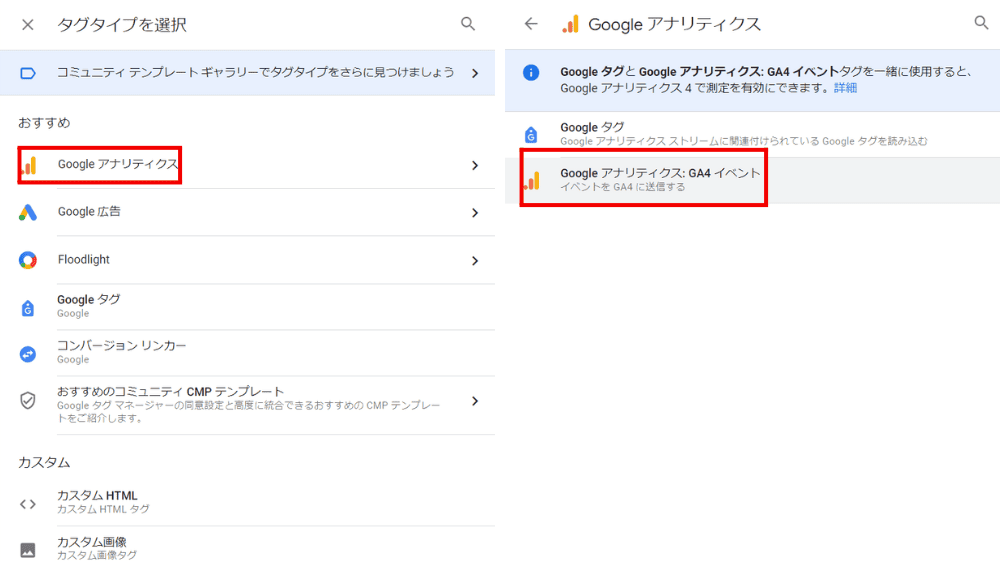Click the blue info icon in notice banner
The image size is (1000, 562).
(x=531, y=72)
